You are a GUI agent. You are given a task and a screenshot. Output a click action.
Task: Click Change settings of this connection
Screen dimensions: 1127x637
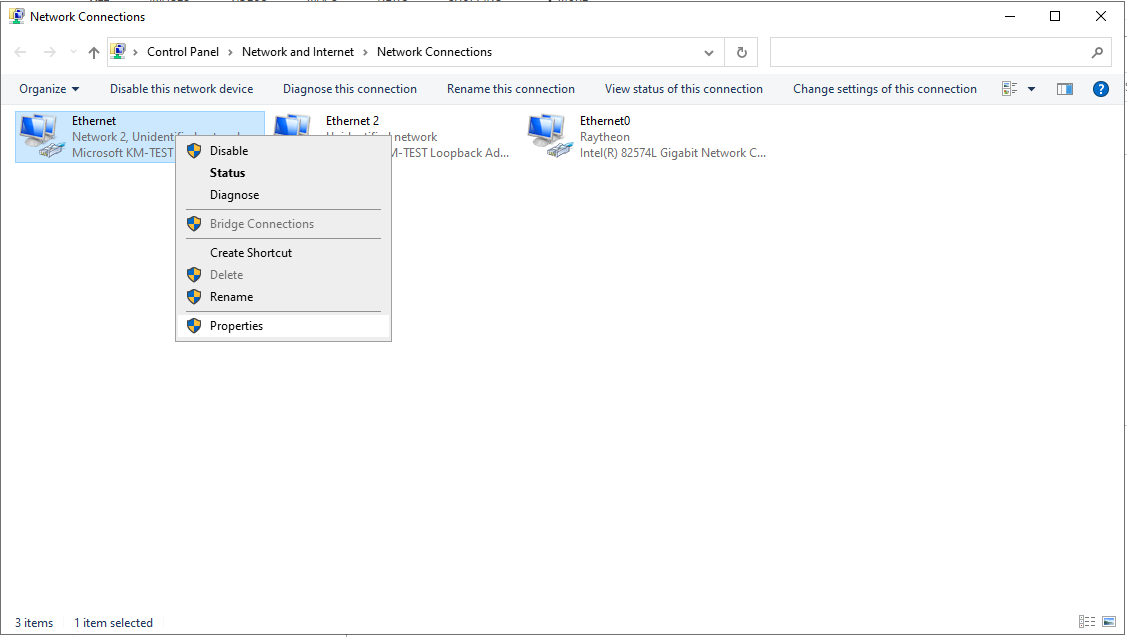point(884,89)
